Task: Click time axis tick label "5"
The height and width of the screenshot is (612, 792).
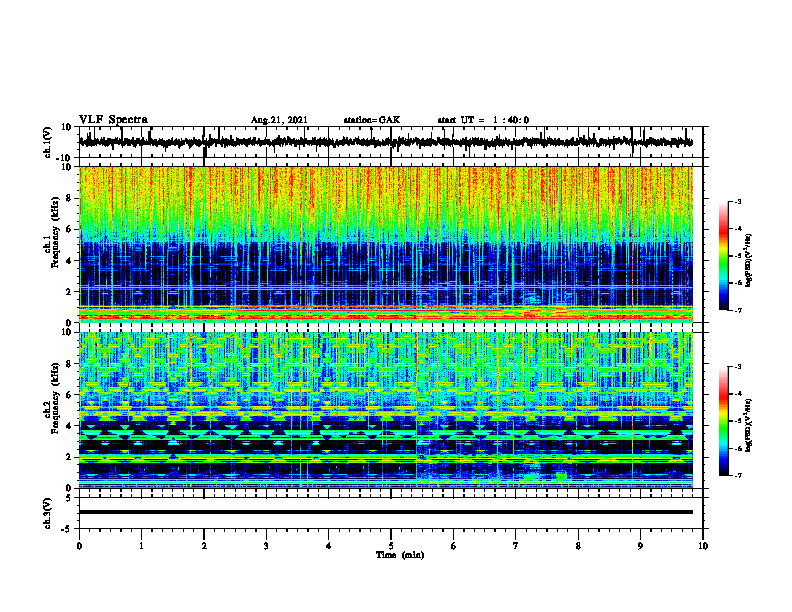Action: point(391,546)
